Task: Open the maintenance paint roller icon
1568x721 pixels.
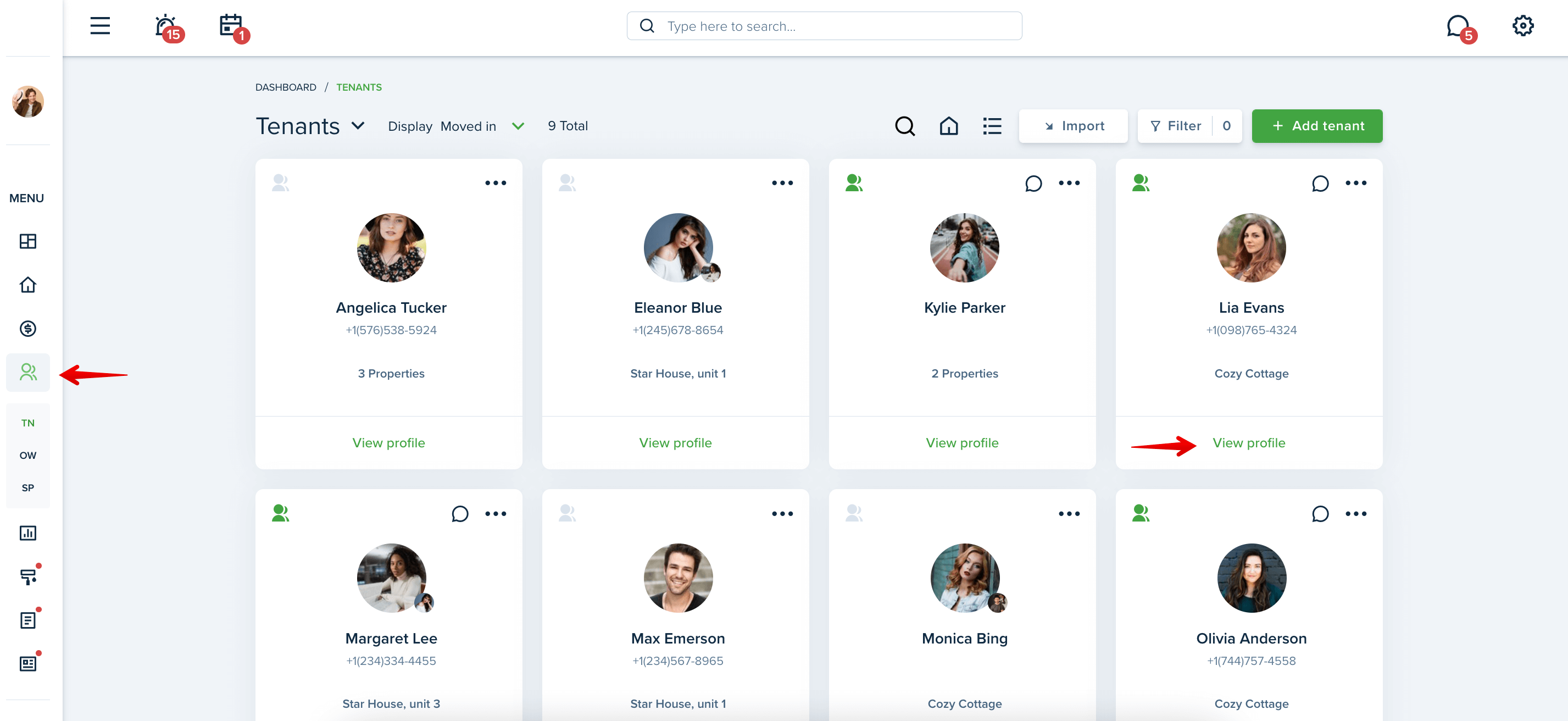Action: click(x=28, y=576)
